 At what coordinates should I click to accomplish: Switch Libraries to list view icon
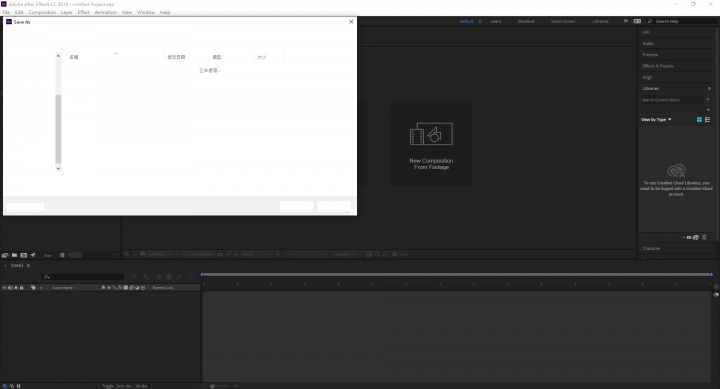pyautogui.click(x=708, y=119)
